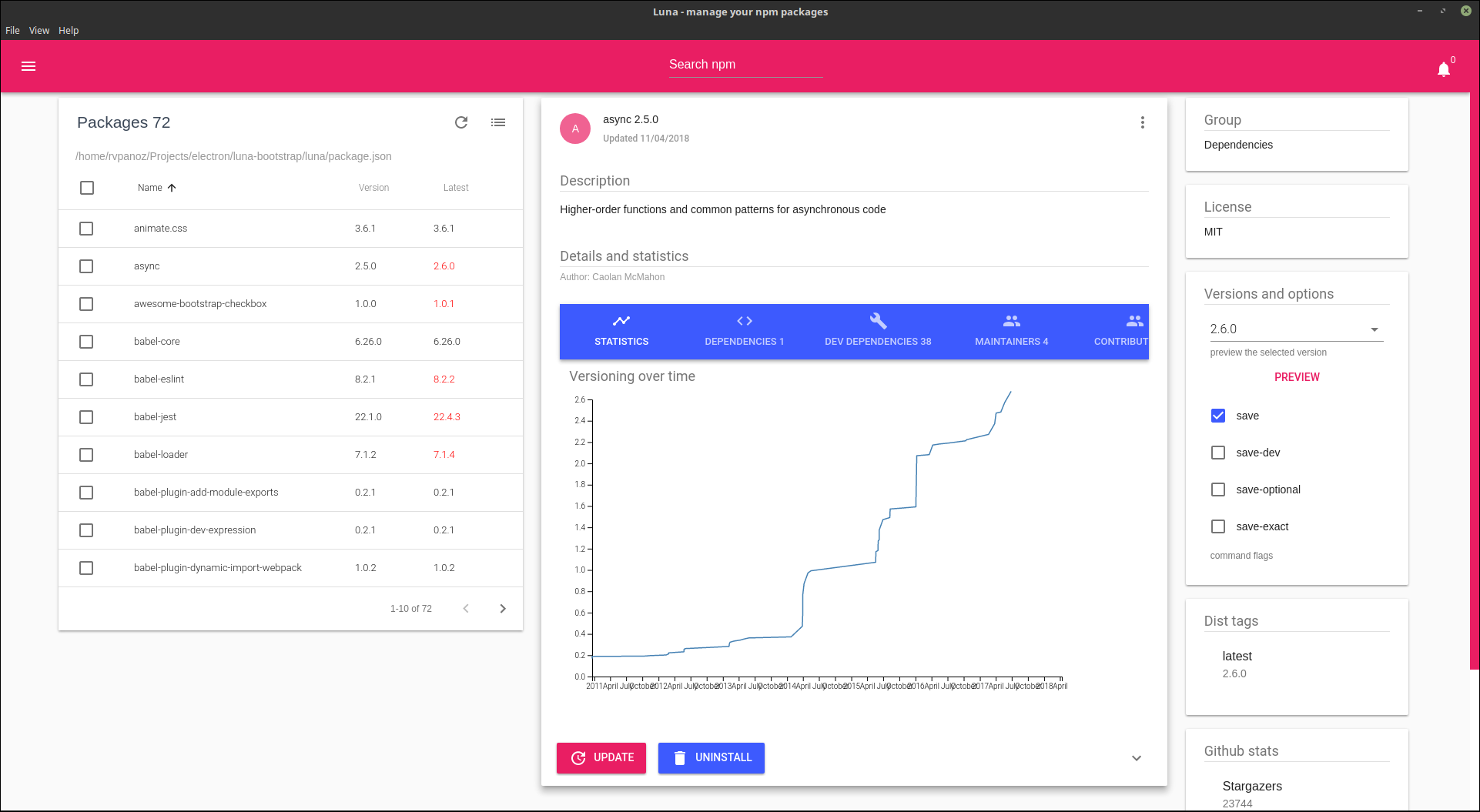Open the File menu
1480x812 pixels.
click(x=12, y=31)
